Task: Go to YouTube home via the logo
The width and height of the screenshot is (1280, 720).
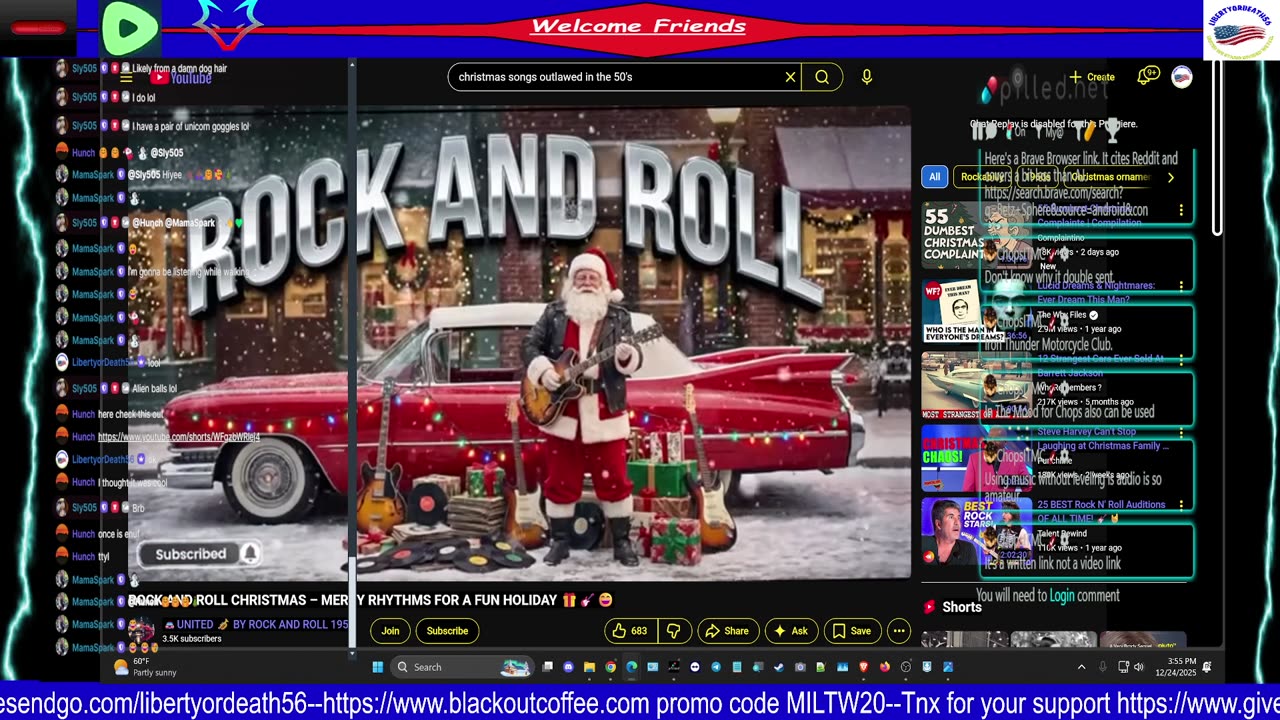Action: coord(181,77)
